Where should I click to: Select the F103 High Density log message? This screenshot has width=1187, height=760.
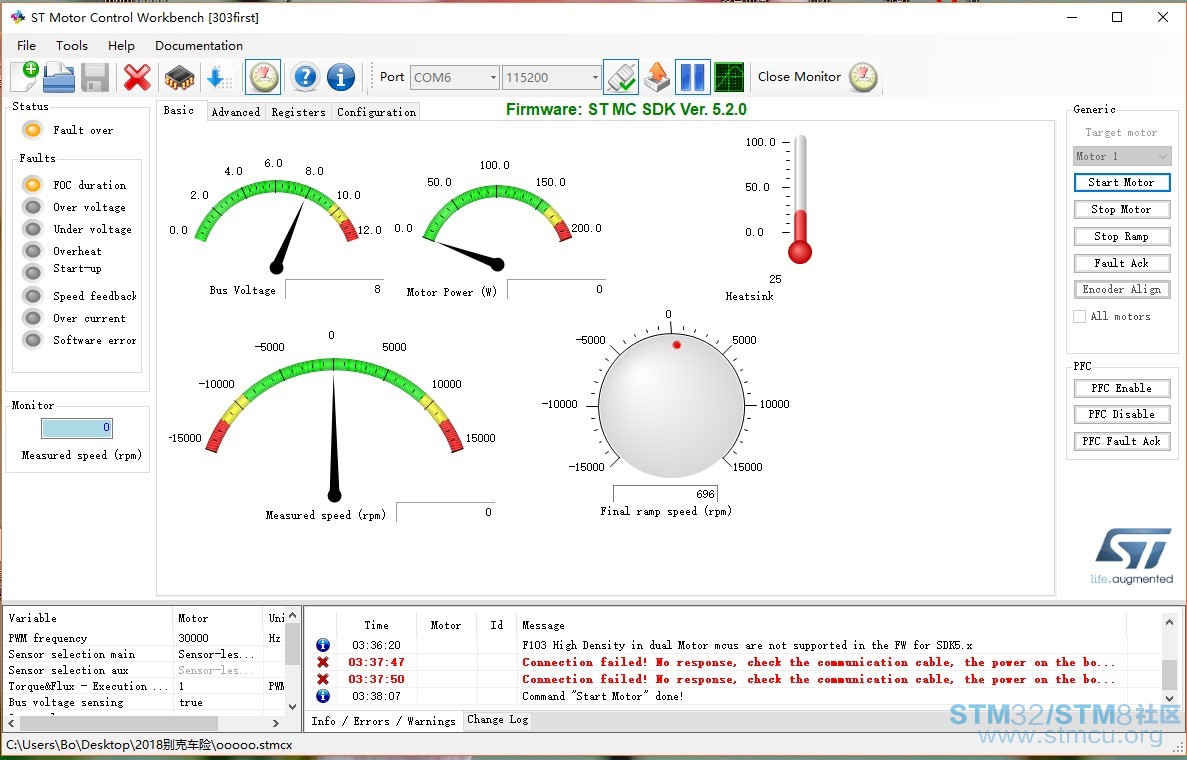[x=747, y=646]
